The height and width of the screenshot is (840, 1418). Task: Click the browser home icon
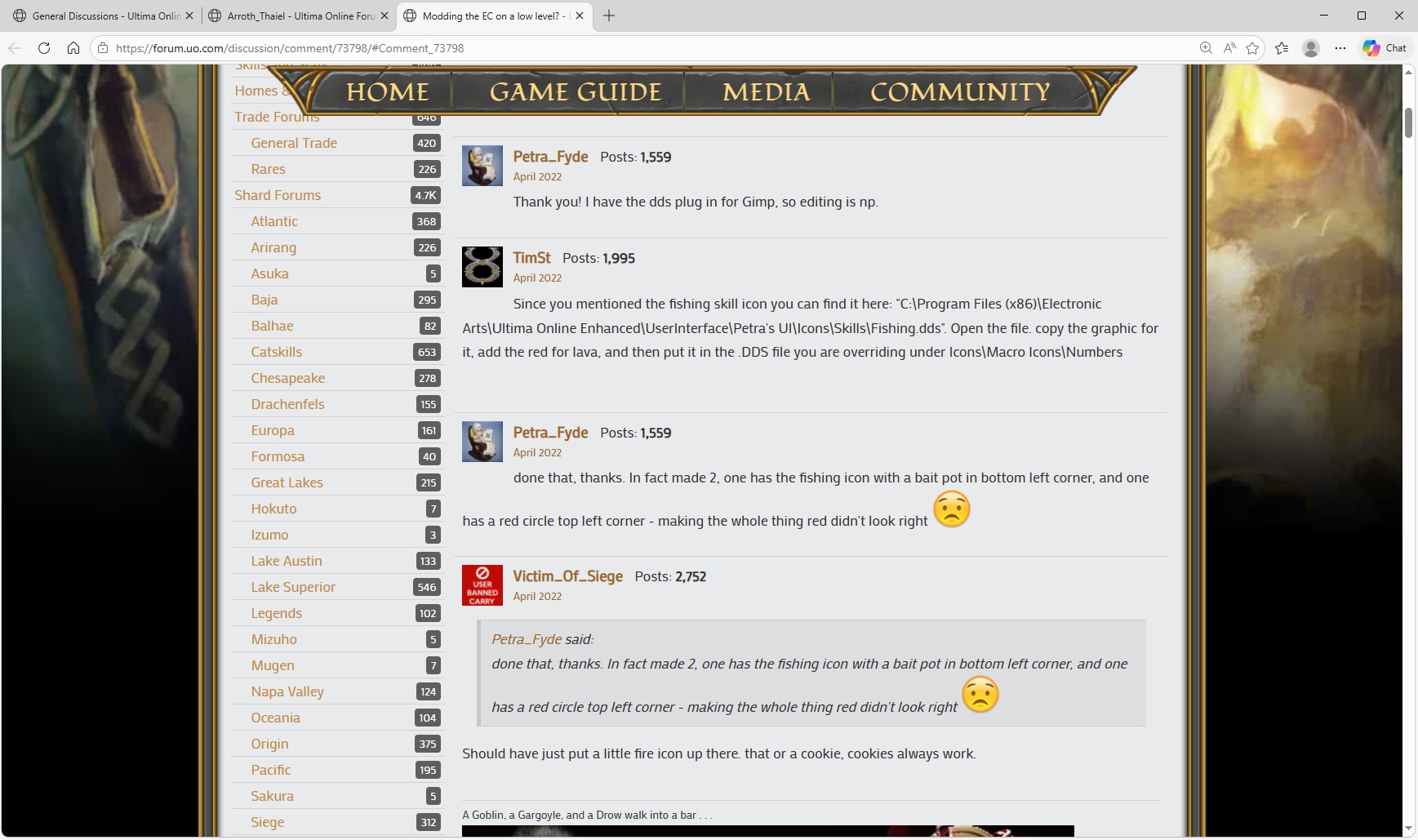(x=73, y=48)
